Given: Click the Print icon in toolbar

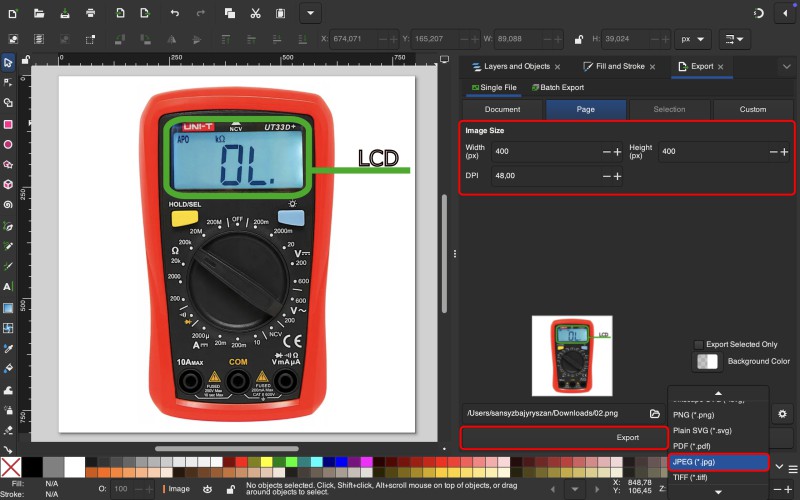Looking at the screenshot, I should click(x=91, y=13).
